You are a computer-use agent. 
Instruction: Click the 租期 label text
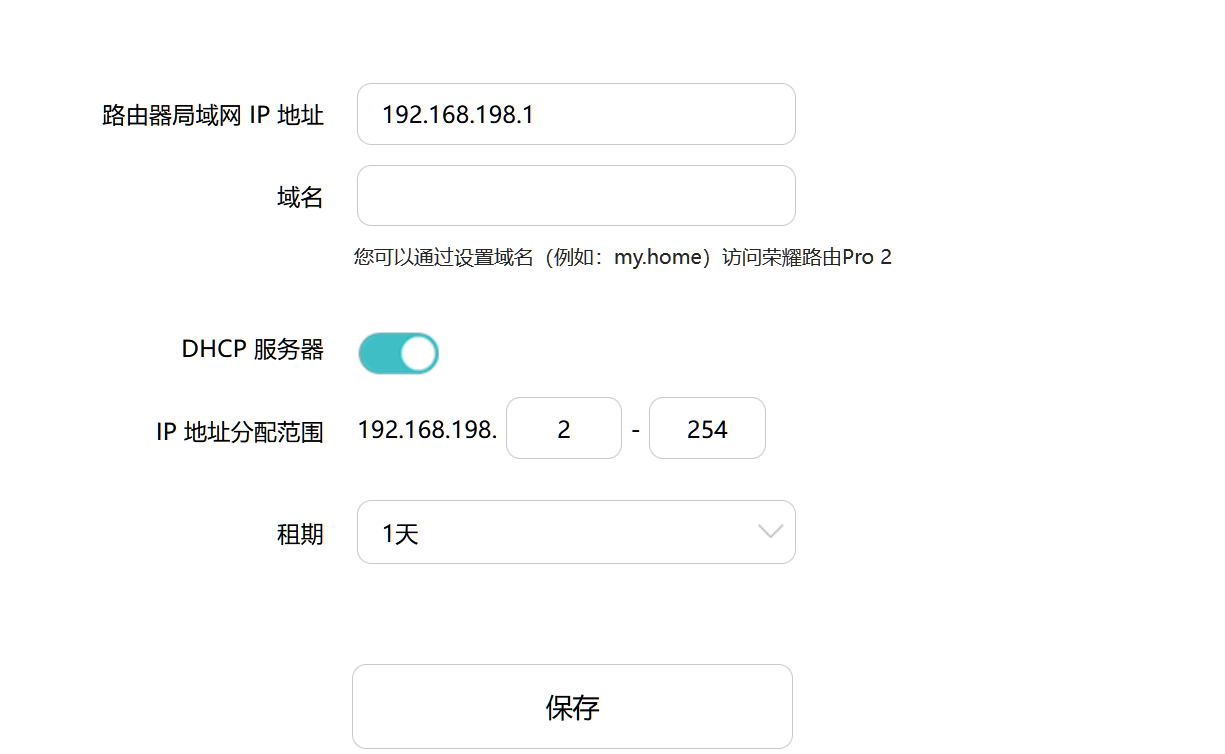300,534
